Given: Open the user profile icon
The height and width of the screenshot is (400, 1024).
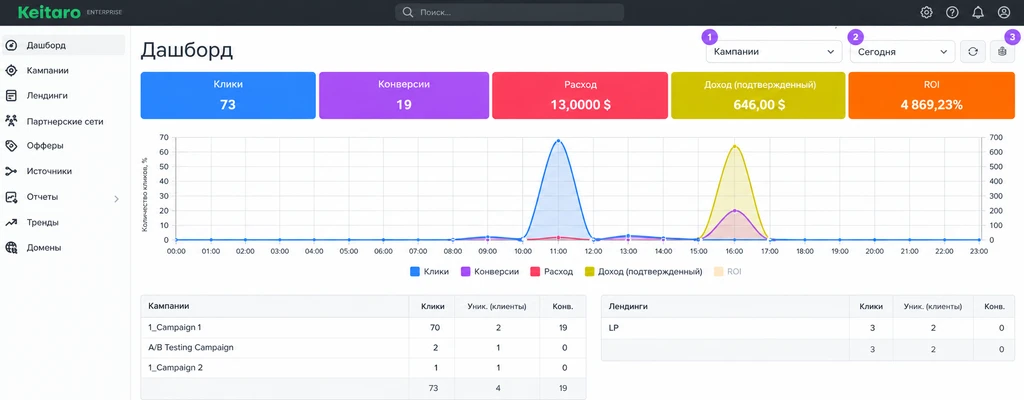Looking at the screenshot, I should pos(1004,12).
